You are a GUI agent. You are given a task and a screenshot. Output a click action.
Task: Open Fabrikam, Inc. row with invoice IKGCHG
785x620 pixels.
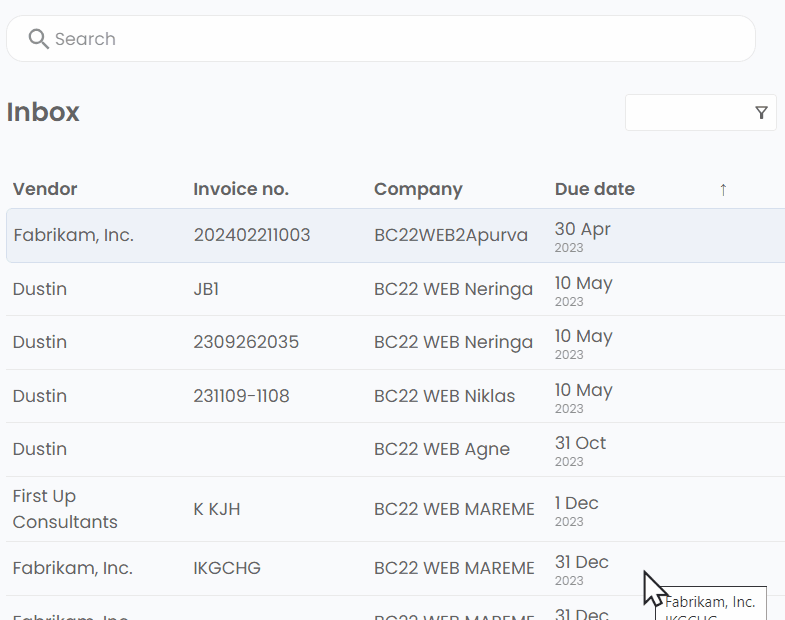[396, 568]
